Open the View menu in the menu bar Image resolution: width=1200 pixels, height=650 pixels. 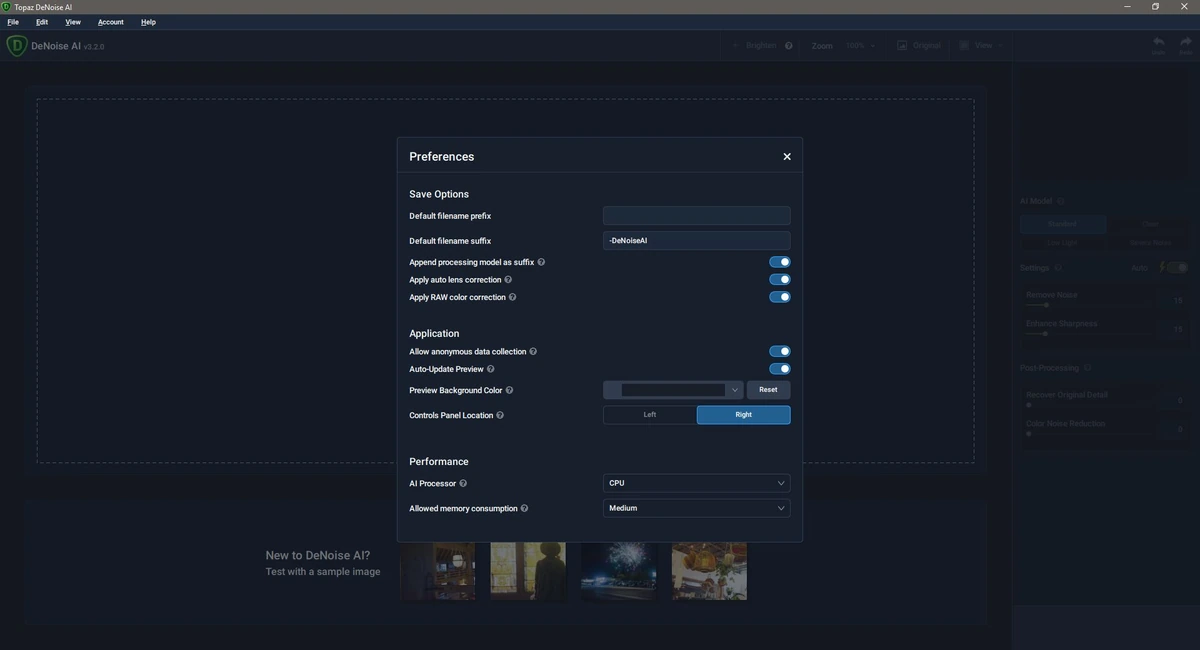(x=73, y=22)
